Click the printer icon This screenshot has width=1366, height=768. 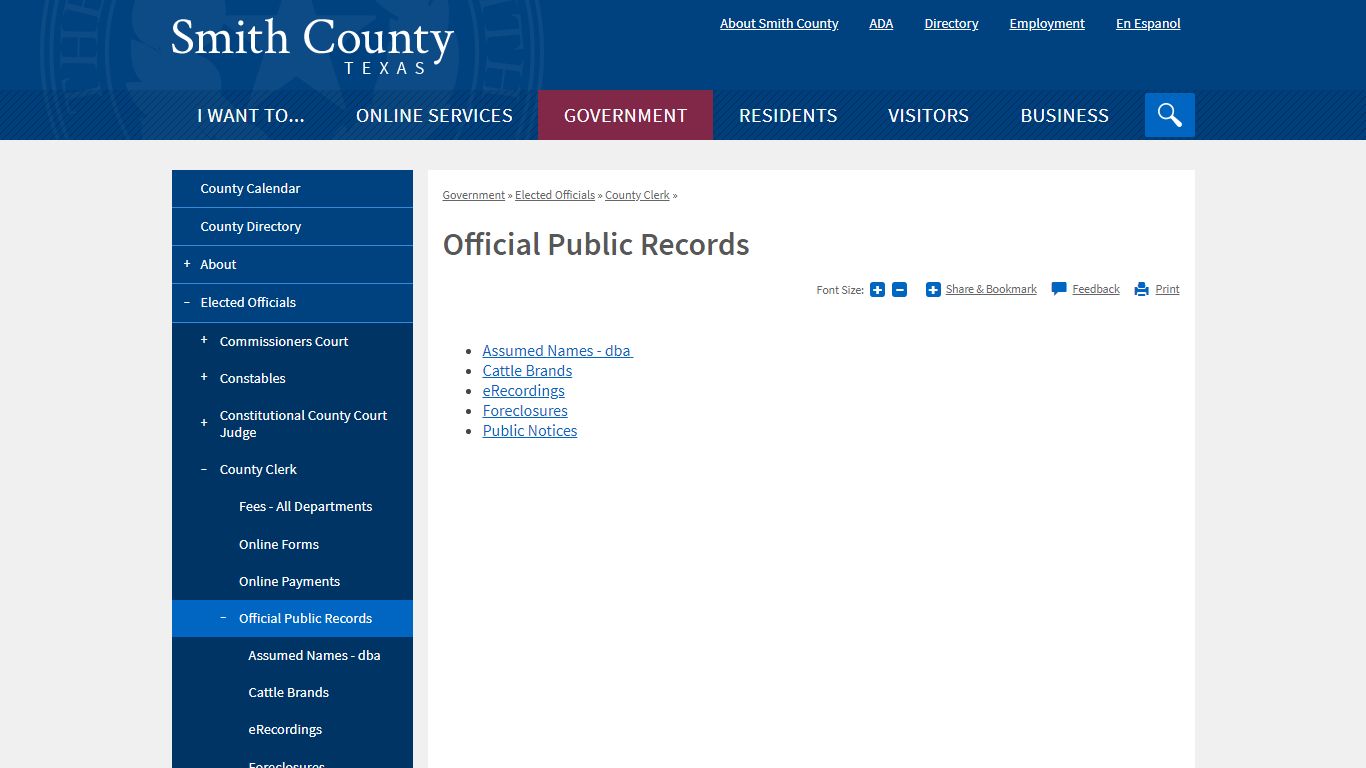click(x=1142, y=290)
